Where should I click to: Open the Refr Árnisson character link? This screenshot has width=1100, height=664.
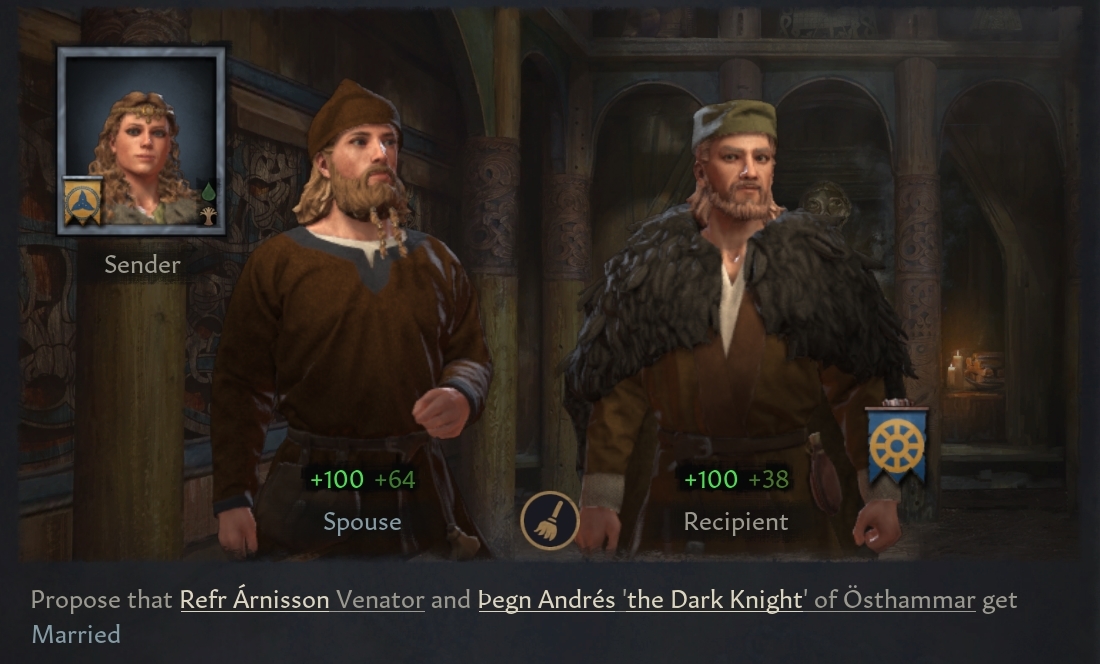[255, 600]
